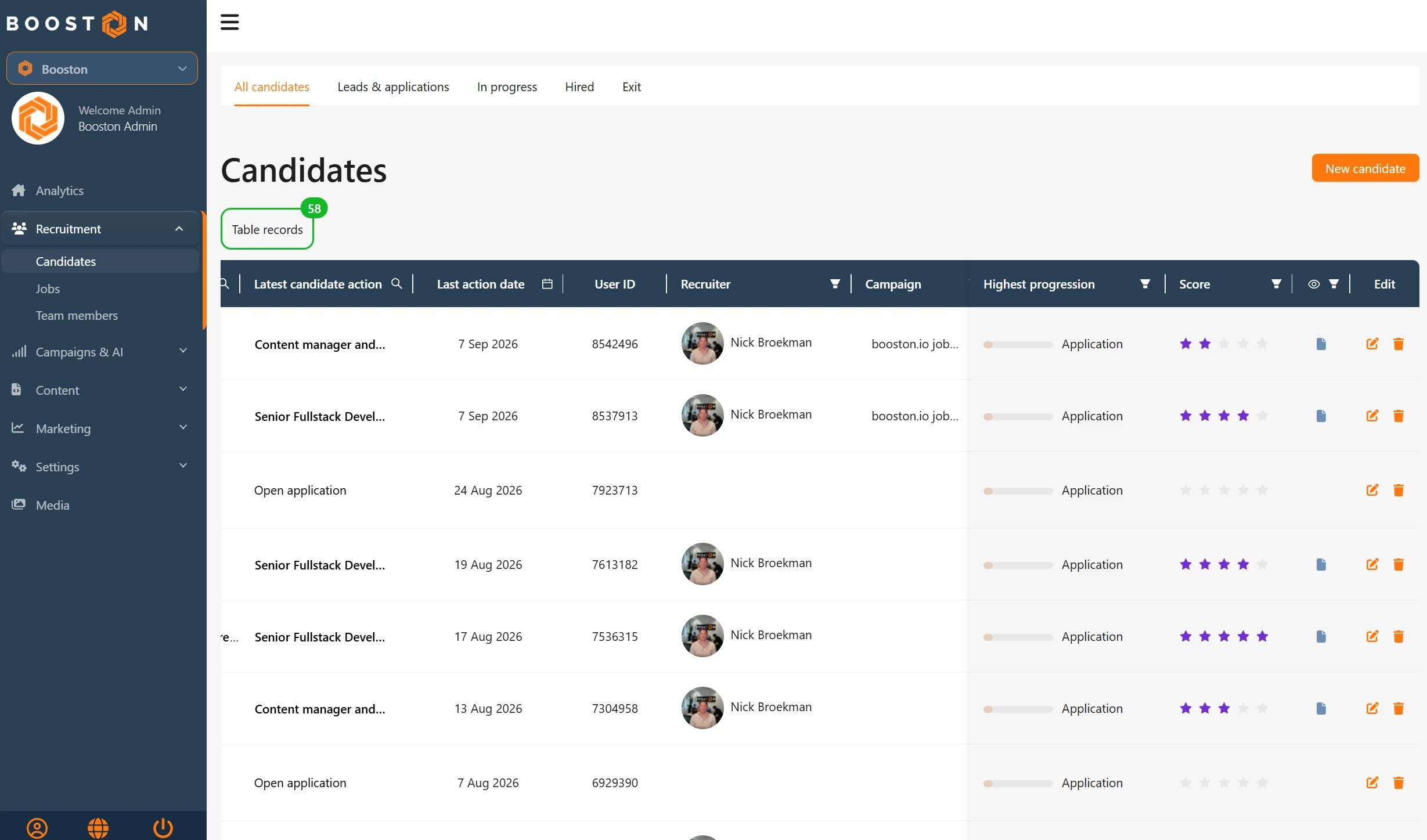Click campaign booston.io job for user 8537913
This screenshot has height=840, width=1427.
(x=914, y=416)
